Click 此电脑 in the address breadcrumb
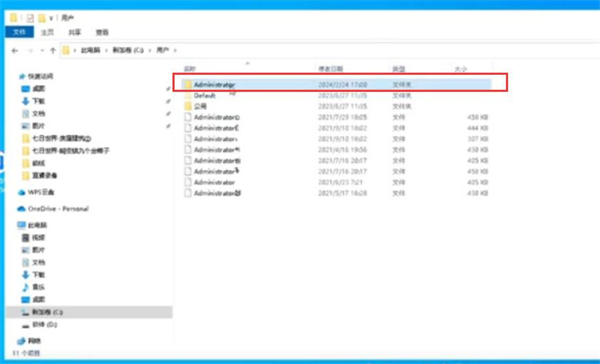600x364 pixels. 91,50
